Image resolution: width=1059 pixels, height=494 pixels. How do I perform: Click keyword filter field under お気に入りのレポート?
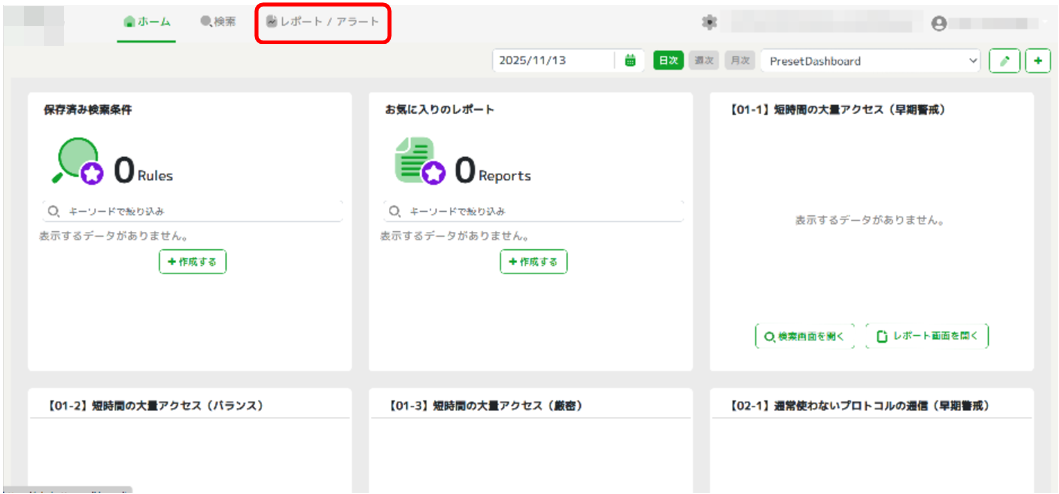click(x=534, y=212)
